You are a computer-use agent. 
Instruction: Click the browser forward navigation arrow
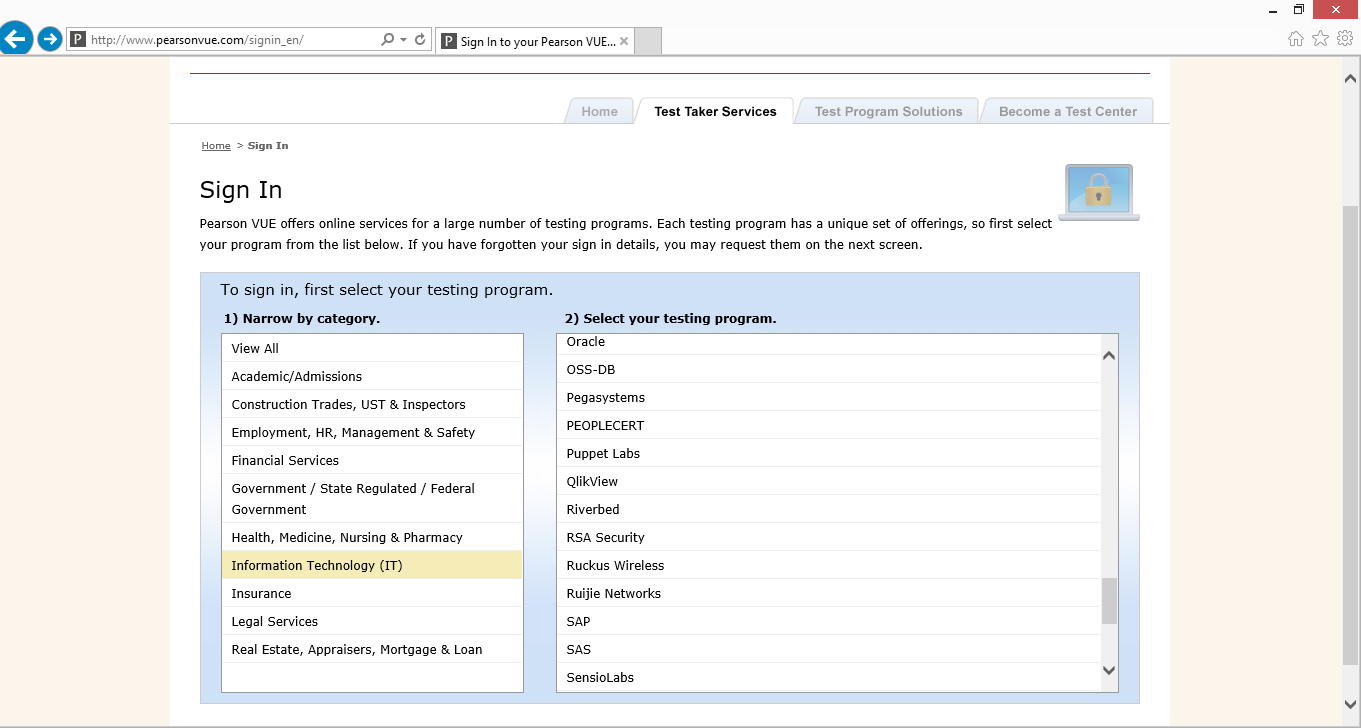click(x=48, y=40)
